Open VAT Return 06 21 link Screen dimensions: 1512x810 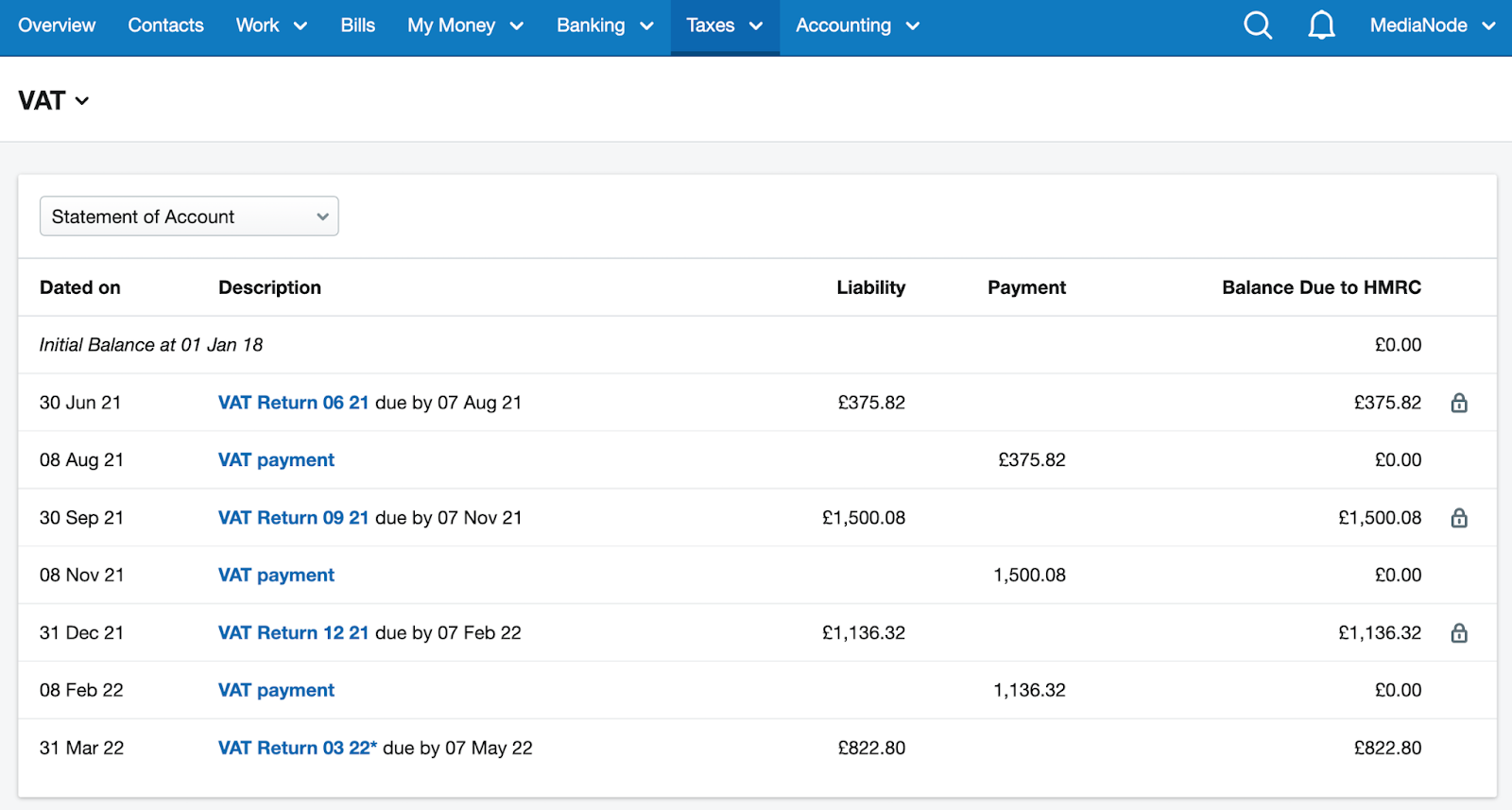click(293, 403)
